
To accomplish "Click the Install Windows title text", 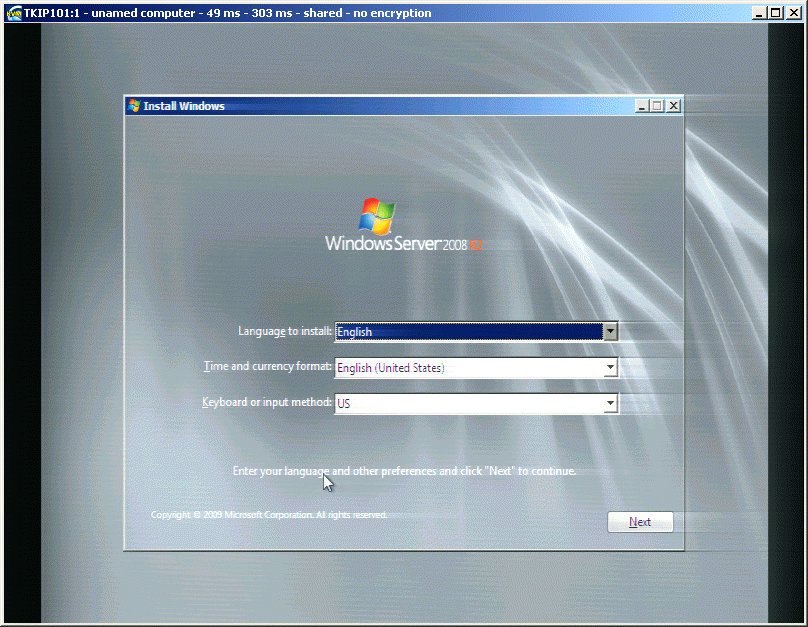I will [x=184, y=106].
